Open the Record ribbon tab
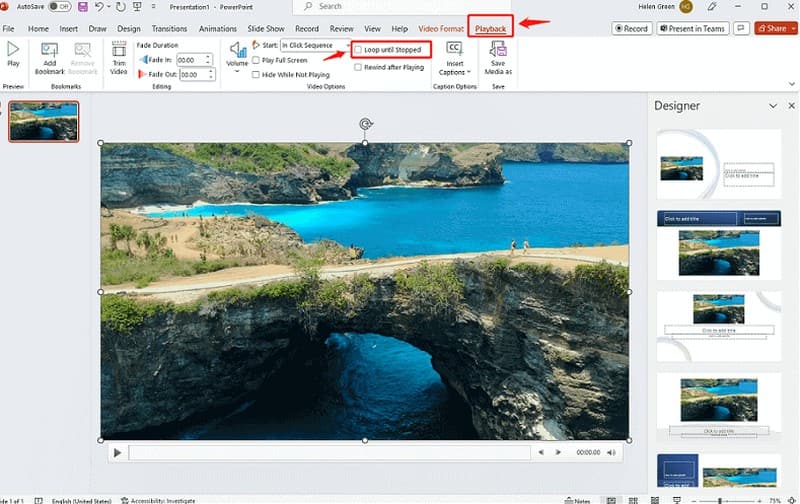 tap(307, 29)
